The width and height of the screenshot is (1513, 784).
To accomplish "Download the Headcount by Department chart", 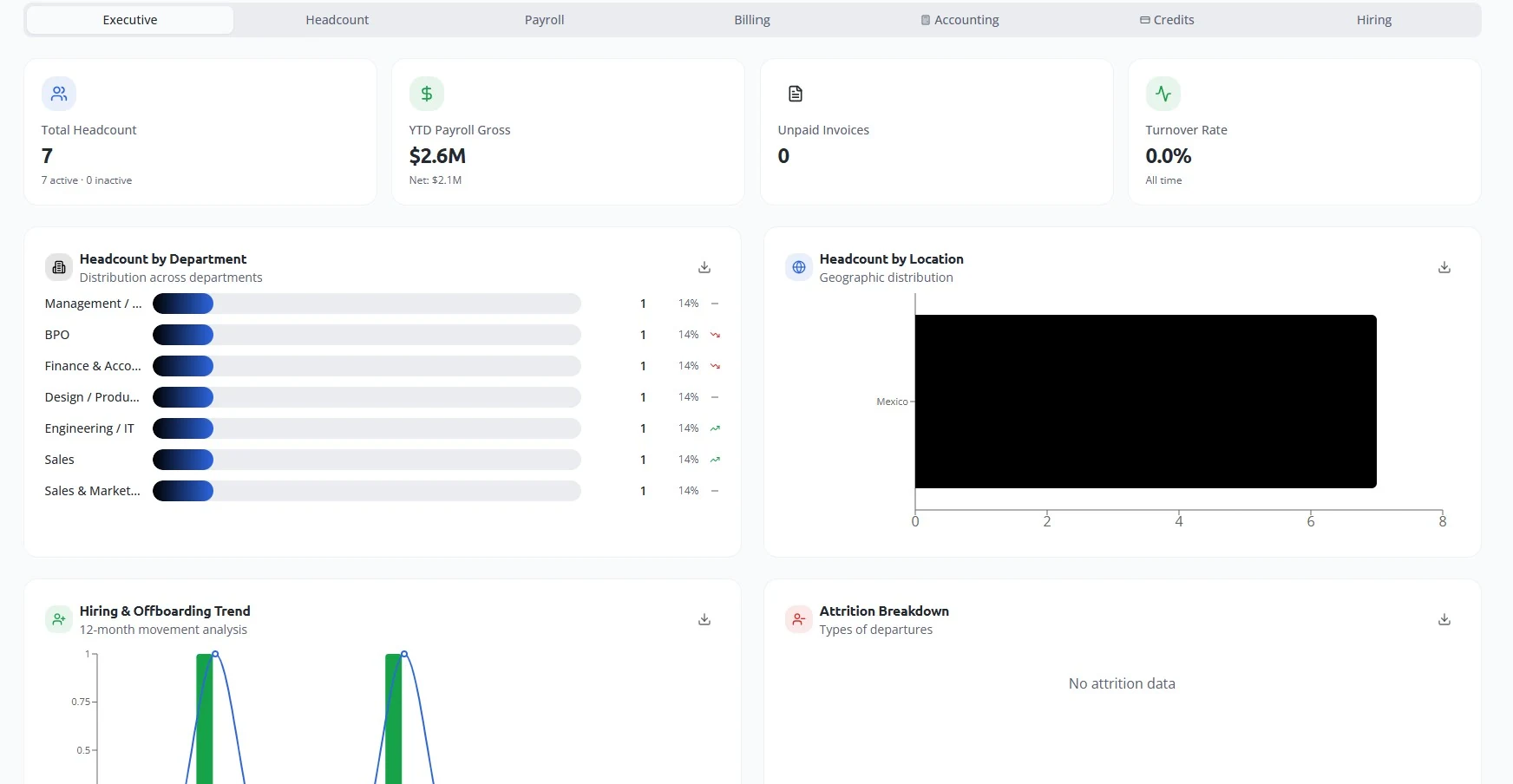I will coord(704,267).
